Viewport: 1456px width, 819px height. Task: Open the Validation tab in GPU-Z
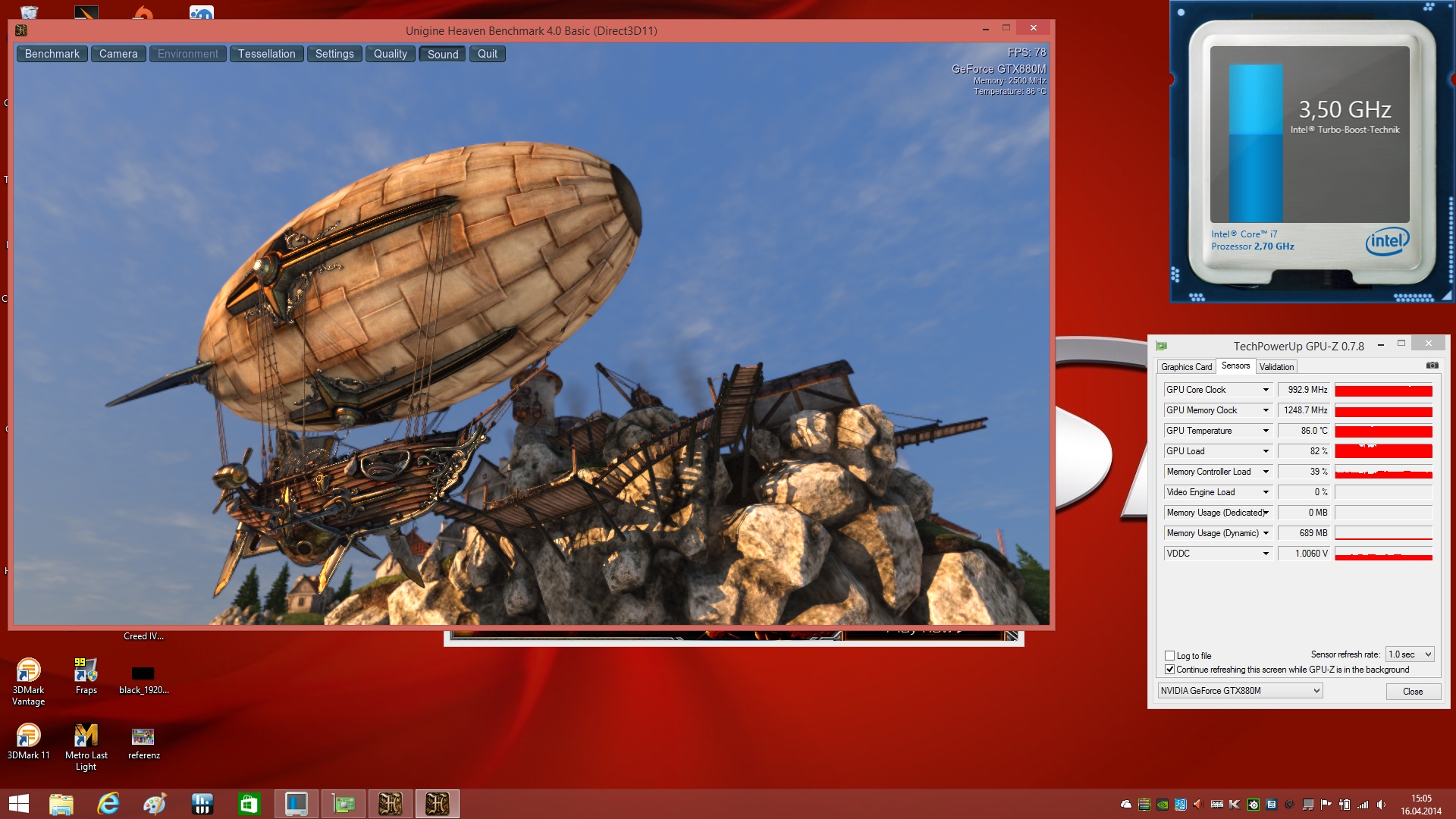click(x=1276, y=367)
